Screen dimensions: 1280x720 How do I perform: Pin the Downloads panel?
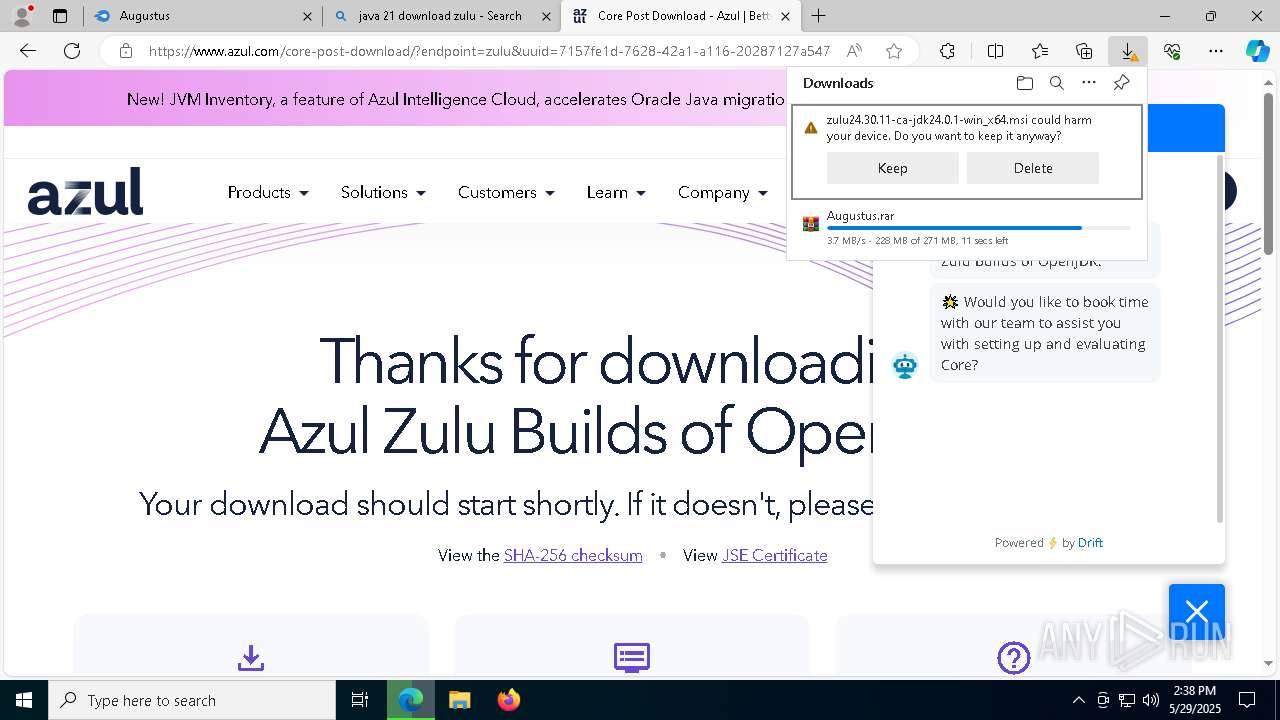click(1121, 83)
